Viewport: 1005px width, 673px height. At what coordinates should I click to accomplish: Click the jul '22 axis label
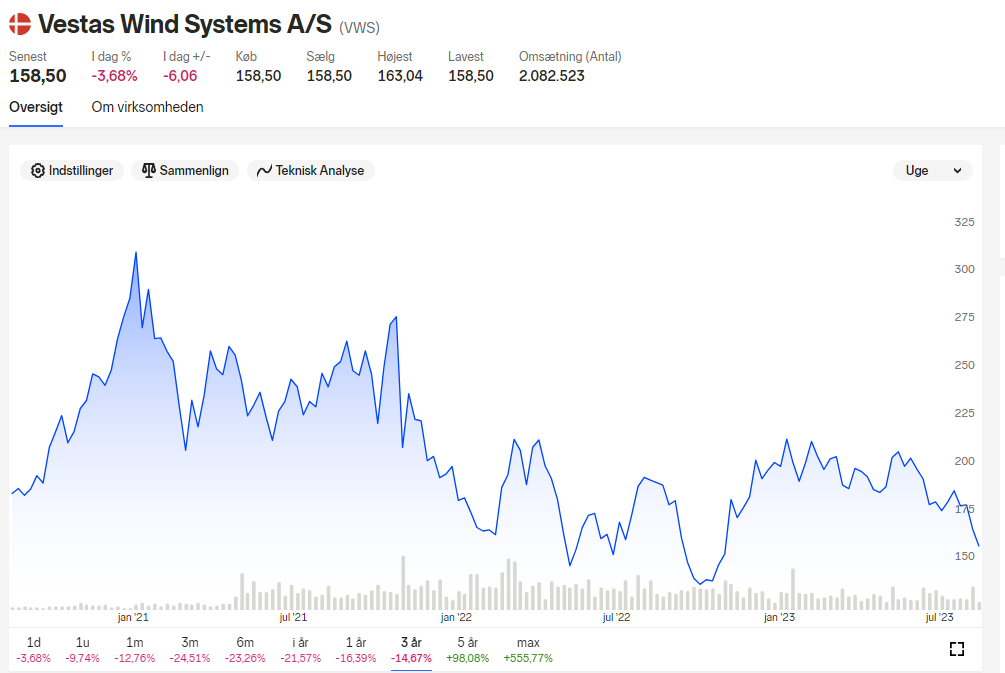click(617, 617)
